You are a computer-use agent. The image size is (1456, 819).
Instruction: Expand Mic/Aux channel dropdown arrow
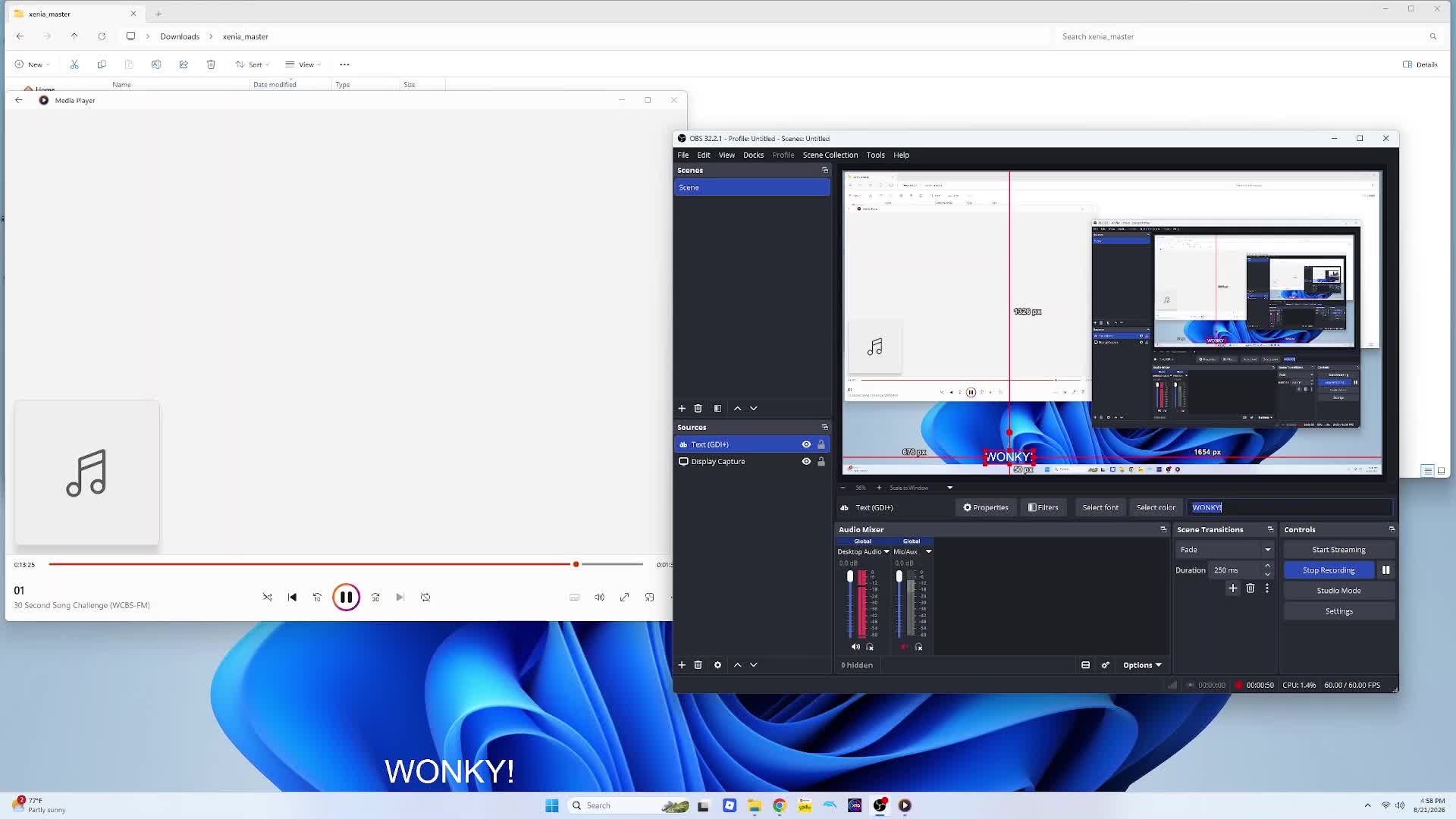pos(928,551)
